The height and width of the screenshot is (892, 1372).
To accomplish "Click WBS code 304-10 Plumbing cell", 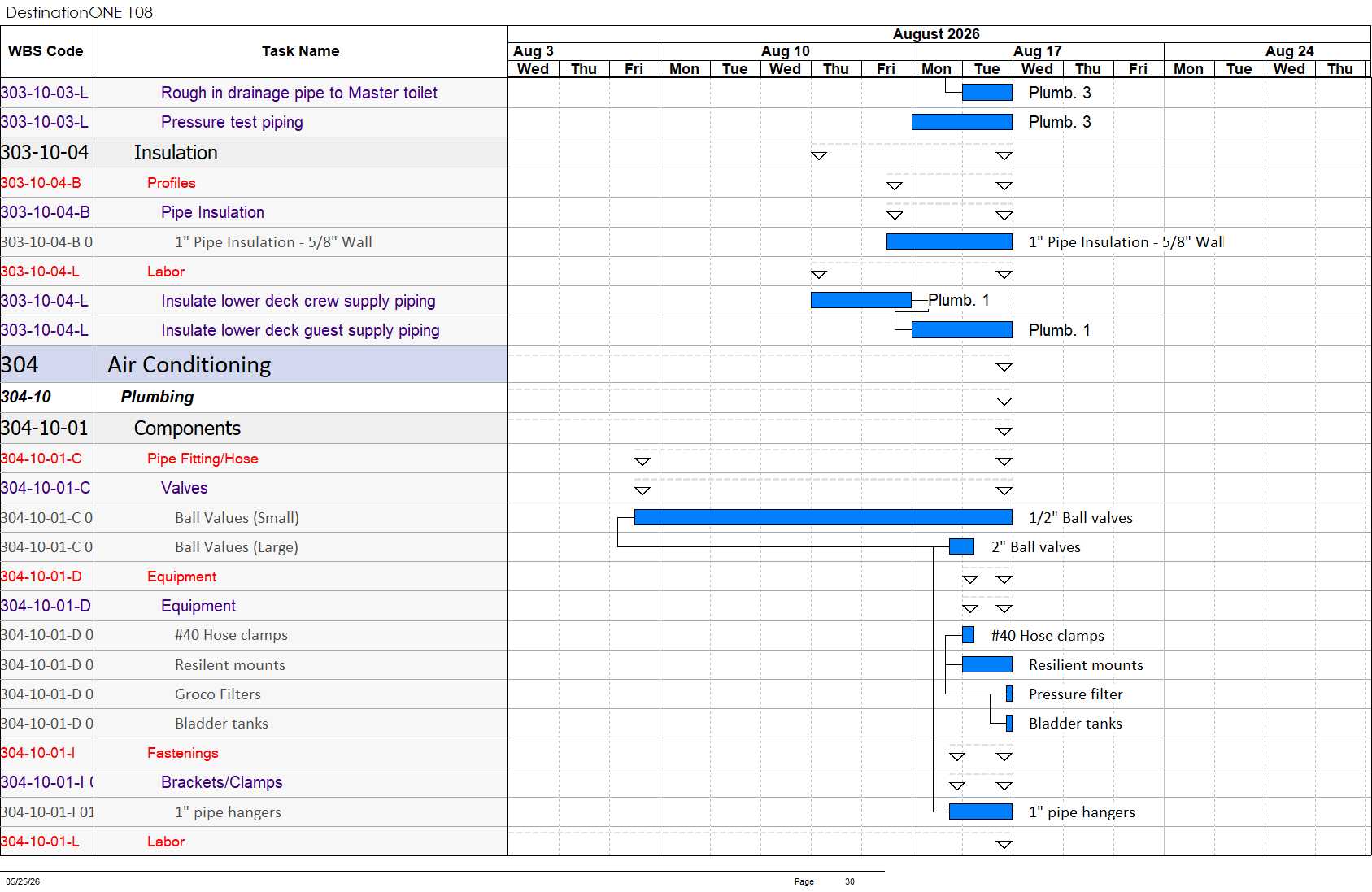I will tap(46, 397).
